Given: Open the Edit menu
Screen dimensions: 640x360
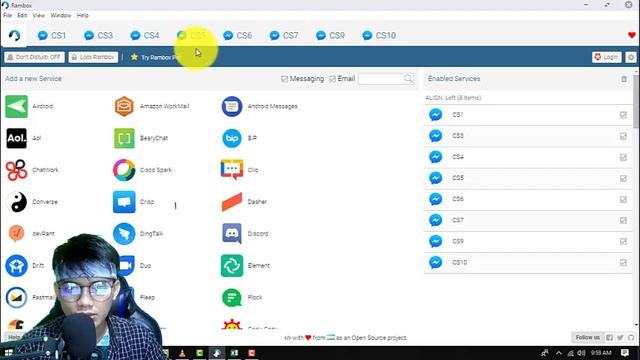Looking at the screenshot, I should click(22, 15).
